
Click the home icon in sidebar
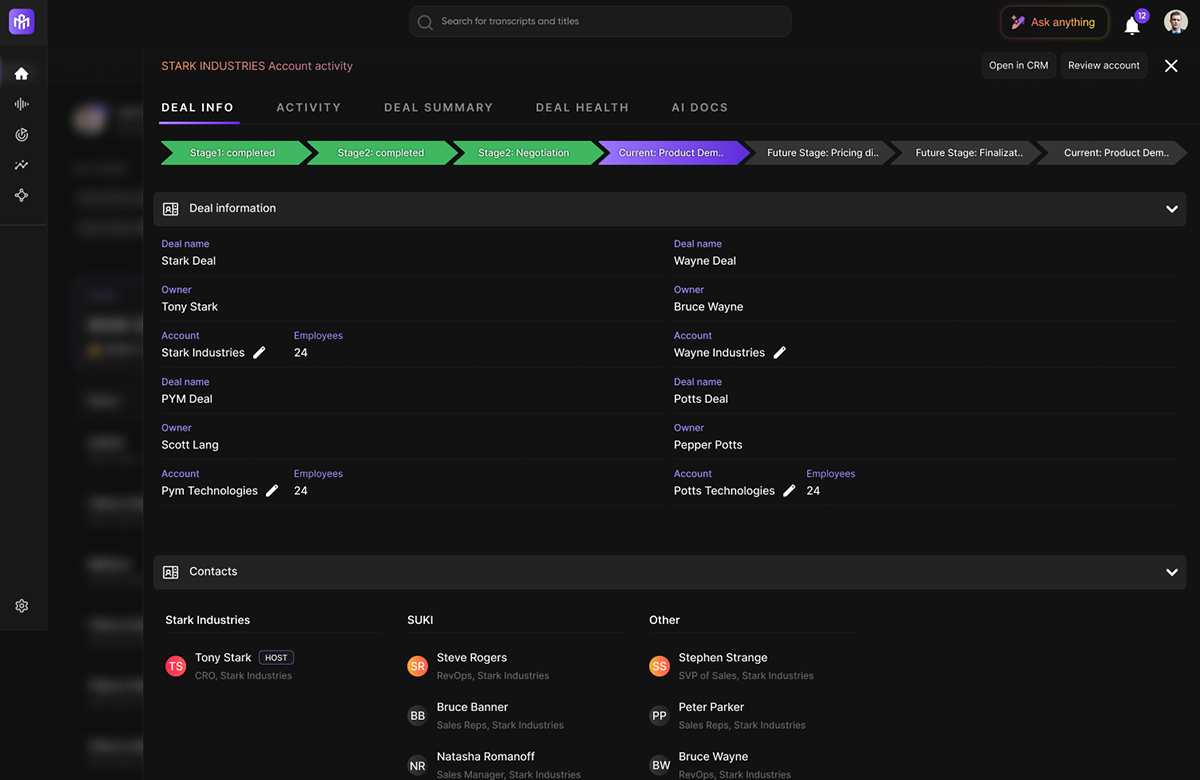[21, 73]
